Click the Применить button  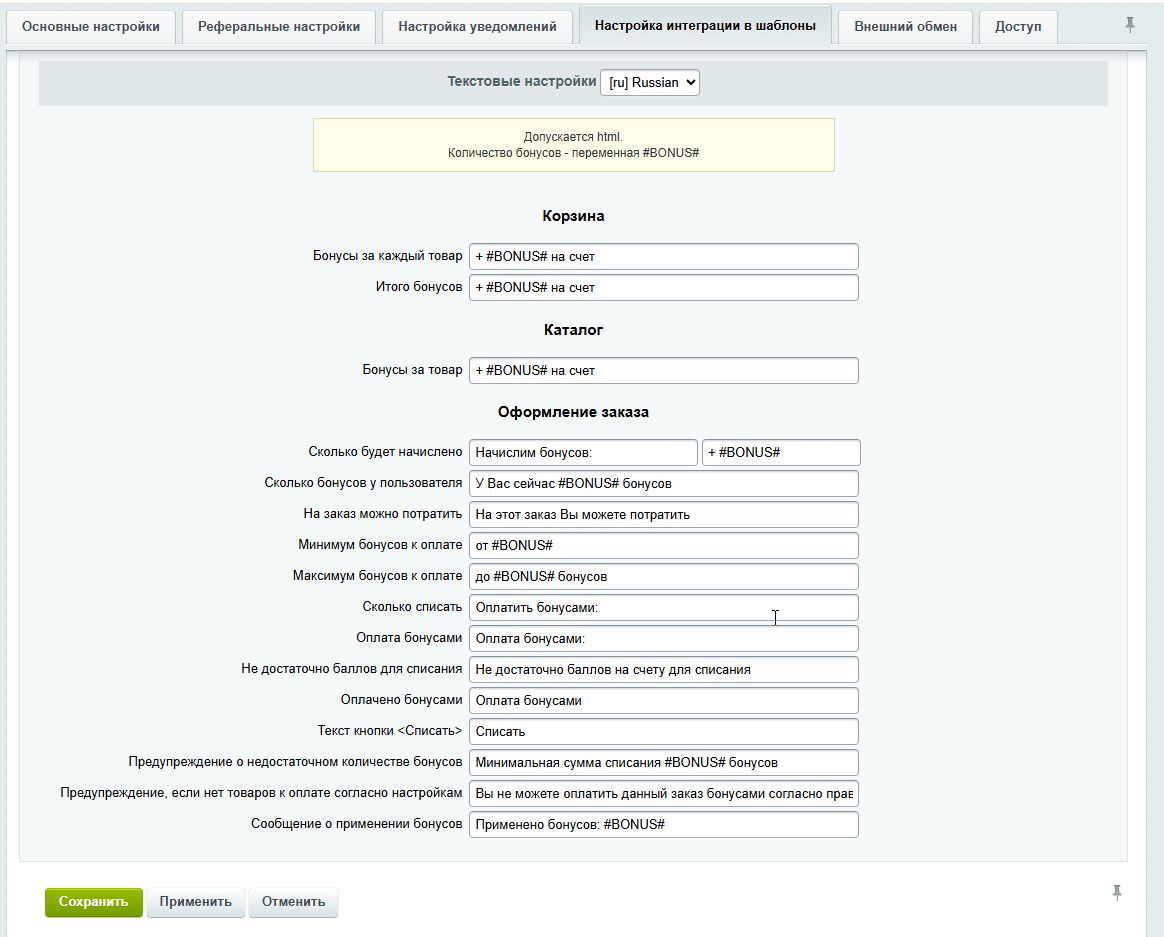(195, 902)
